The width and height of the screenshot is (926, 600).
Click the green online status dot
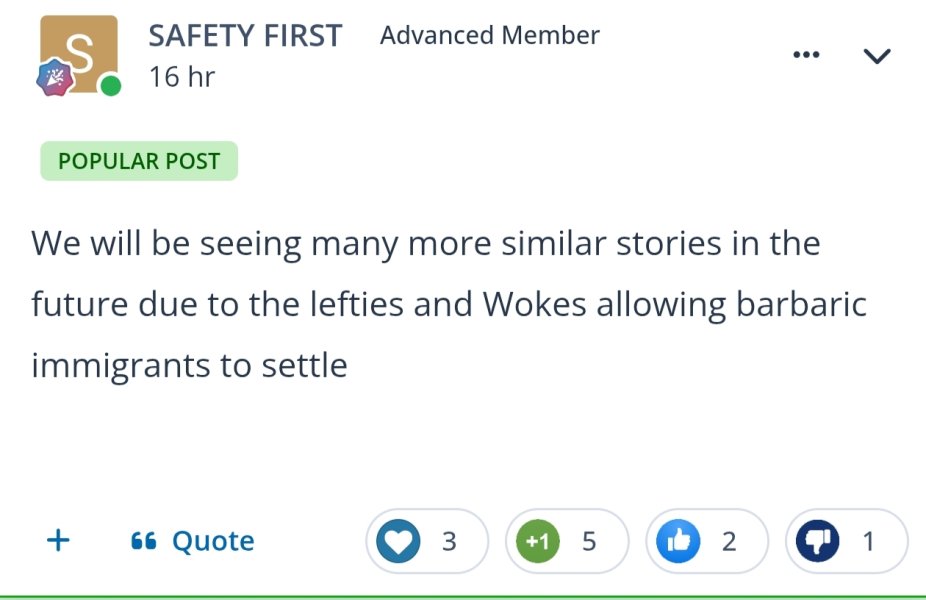(x=110, y=86)
